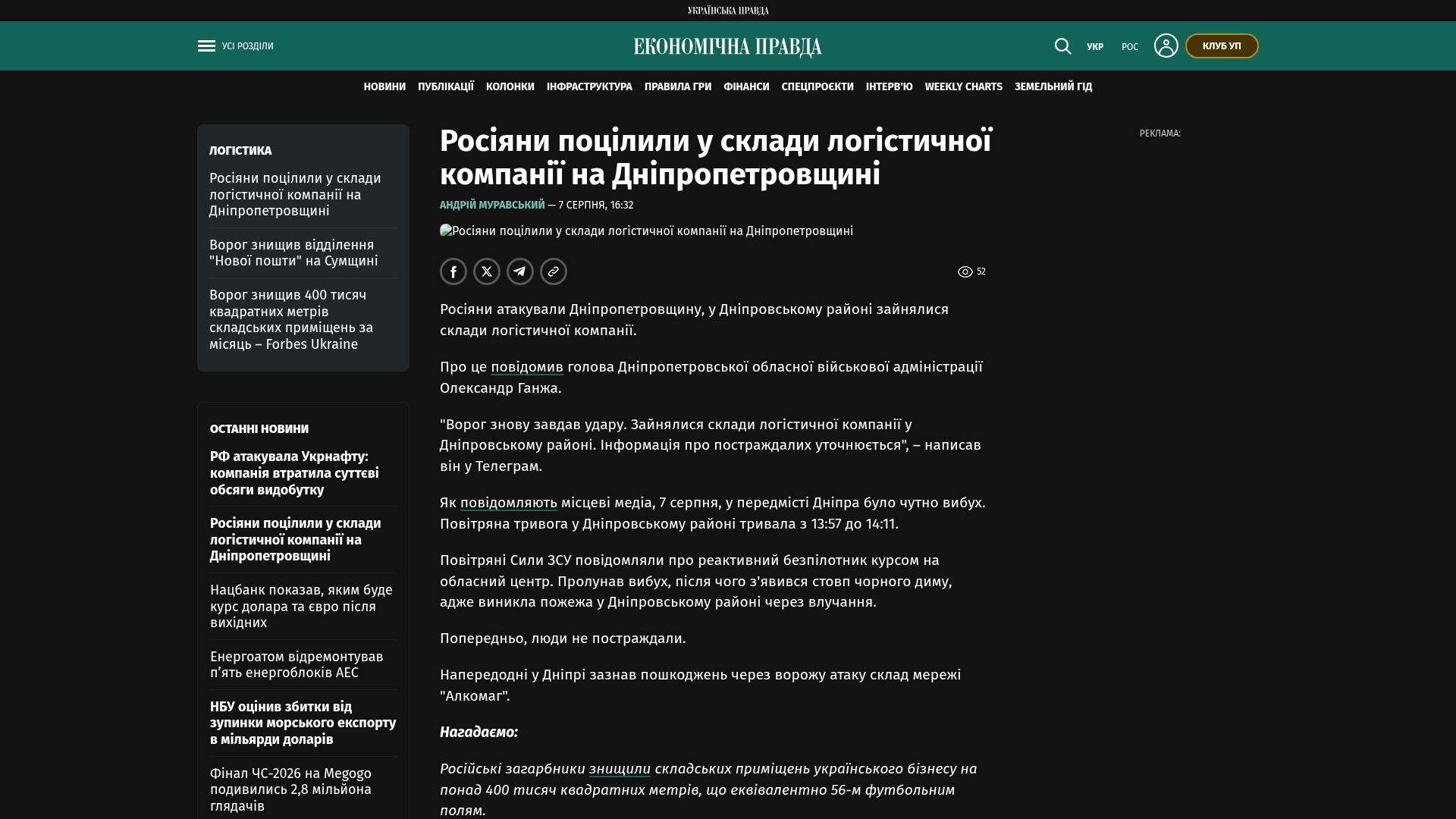Open logistics sidebar item about Дніпропетровщина warehouses

point(295,195)
